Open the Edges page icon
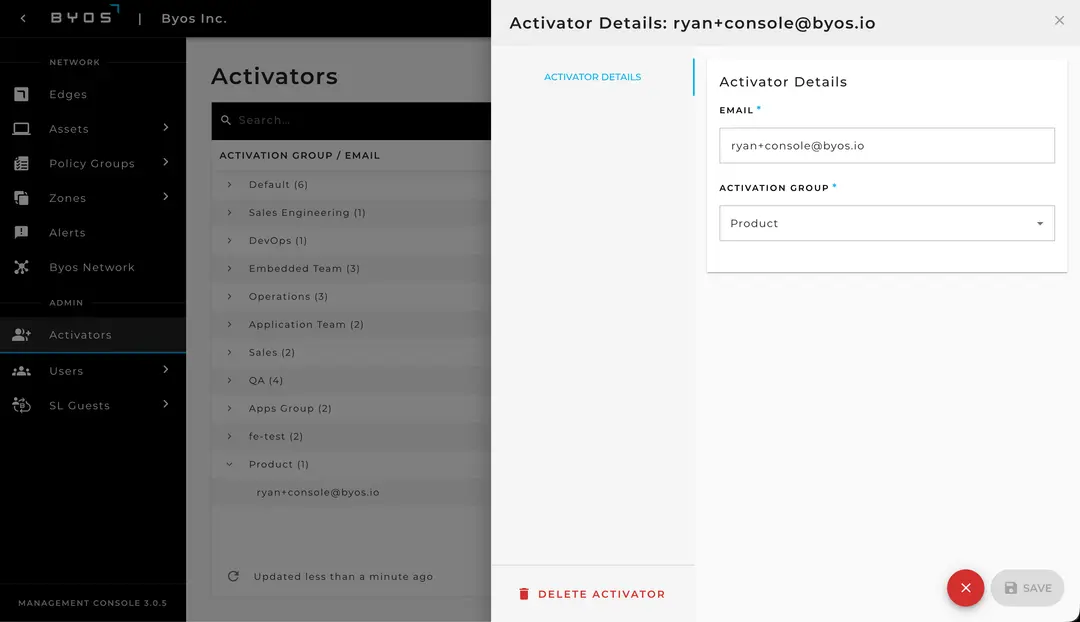 pos(21,94)
